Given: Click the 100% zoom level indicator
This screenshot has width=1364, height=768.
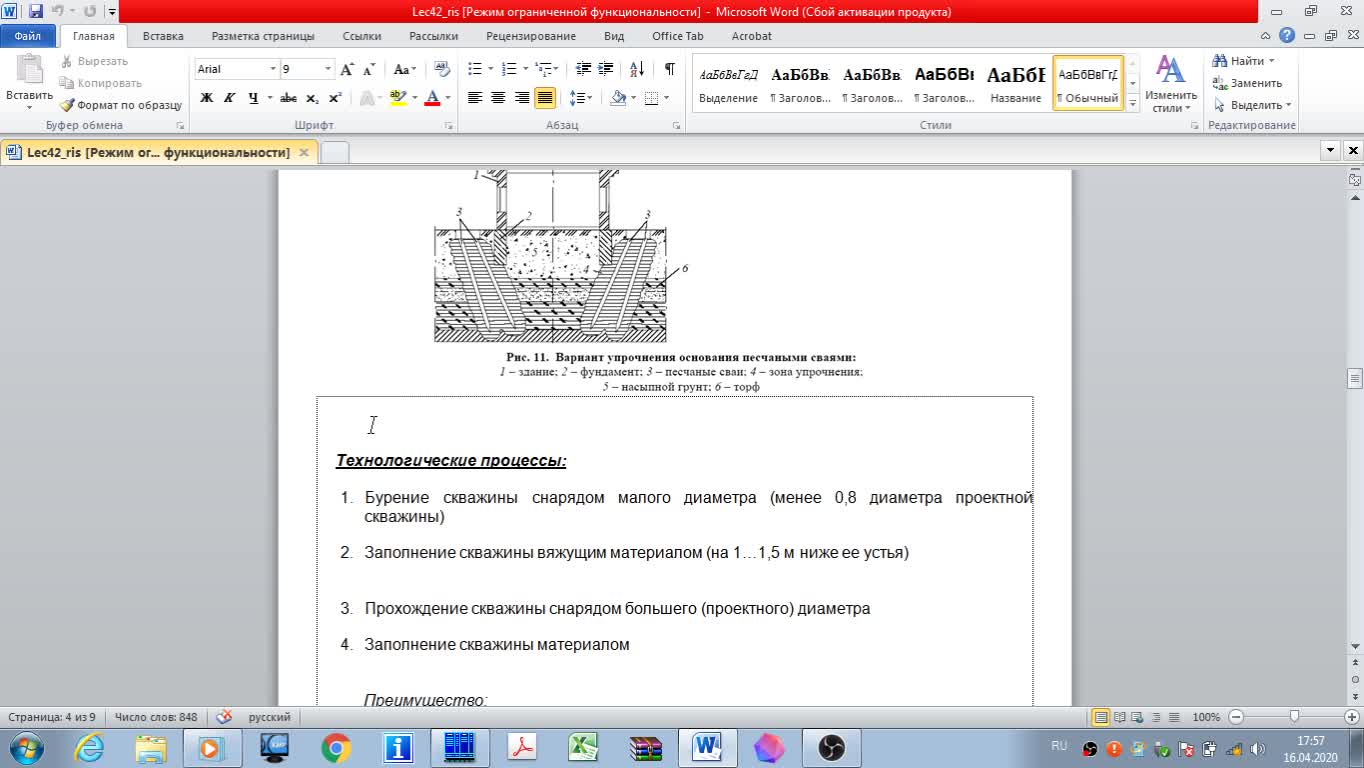Looking at the screenshot, I should point(1206,717).
